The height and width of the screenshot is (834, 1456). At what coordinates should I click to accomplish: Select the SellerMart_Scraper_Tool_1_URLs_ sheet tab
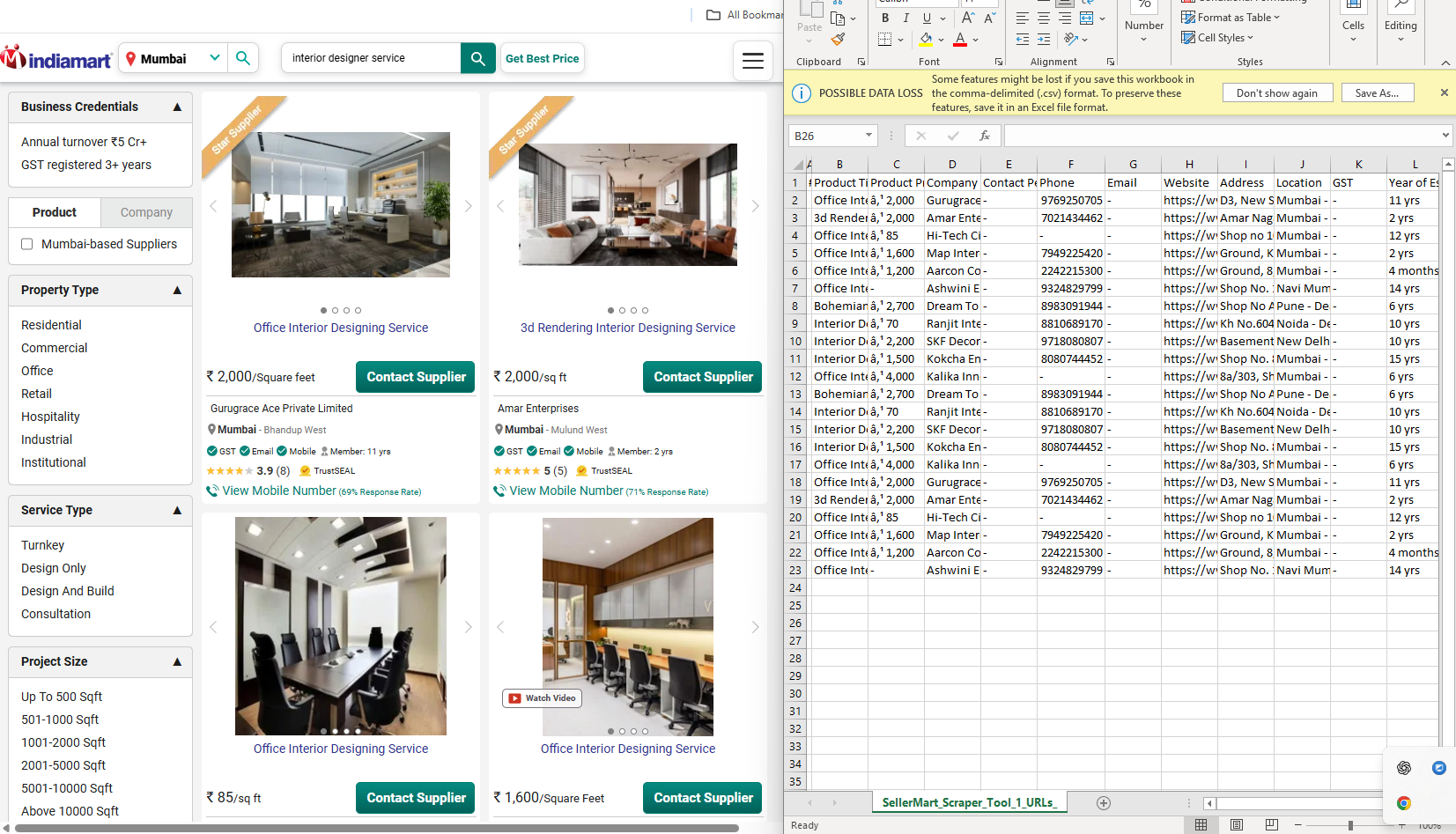tap(968, 802)
